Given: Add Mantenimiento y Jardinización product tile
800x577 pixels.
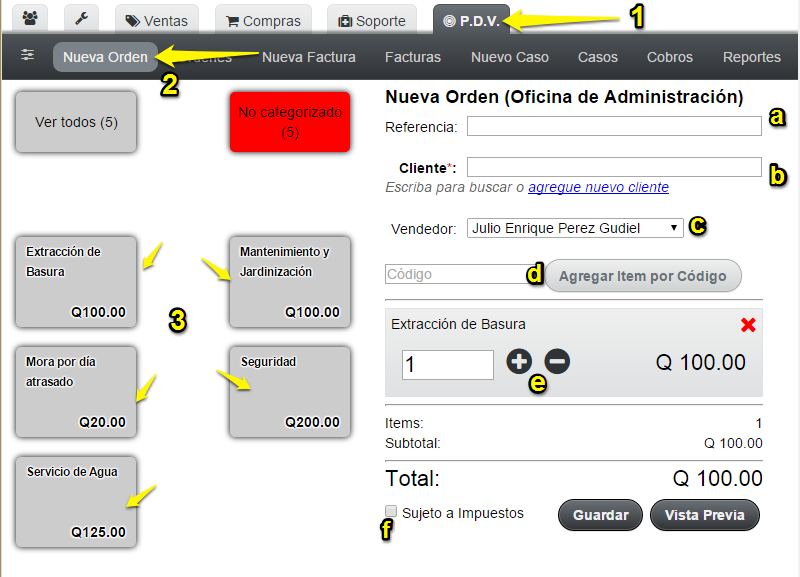Looking at the screenshot, I should (290, 282).
